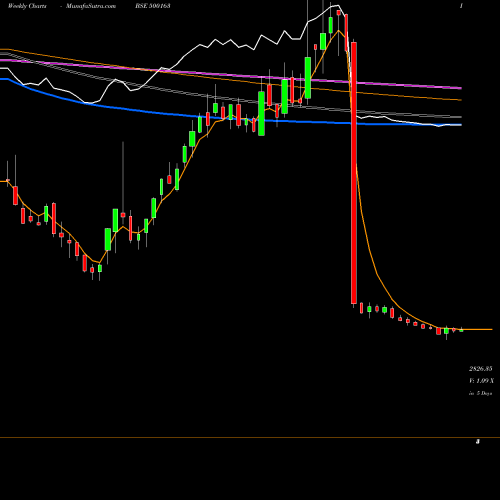The image size is (500, 500).
Task: Click the "in 5 Days" label
Action: (480, 393)
